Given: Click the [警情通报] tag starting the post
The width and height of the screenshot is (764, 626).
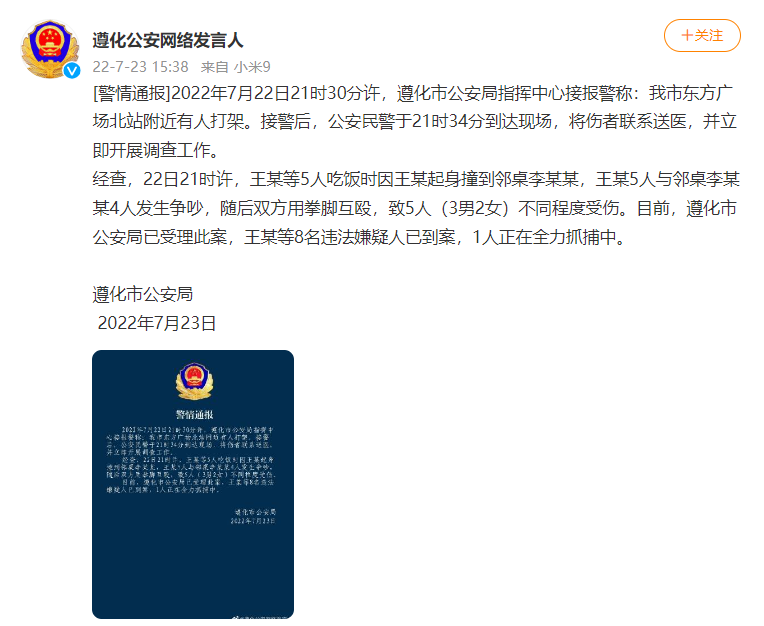Looking at the screenshot, I should [132, 93].
